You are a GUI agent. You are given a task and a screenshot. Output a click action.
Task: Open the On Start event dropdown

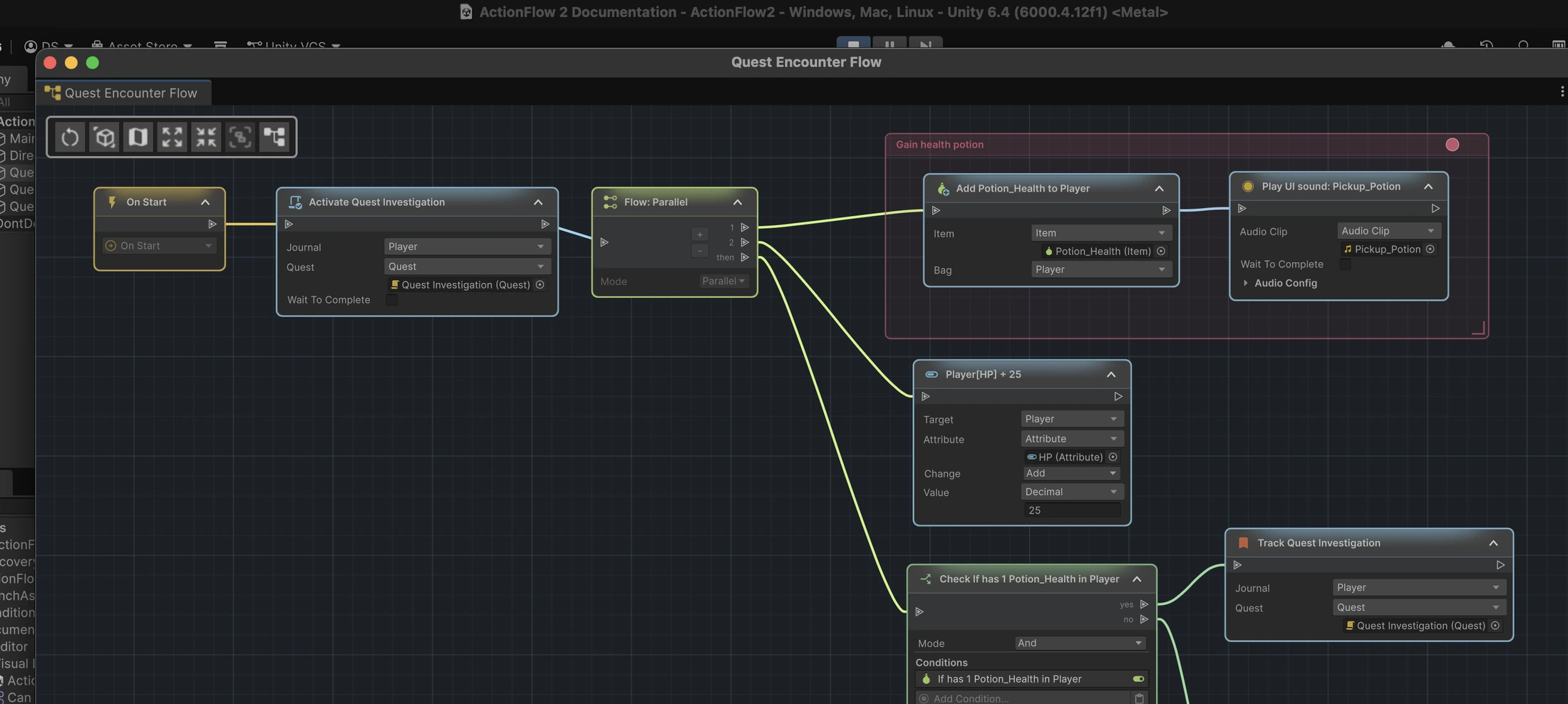click(159, 246)
